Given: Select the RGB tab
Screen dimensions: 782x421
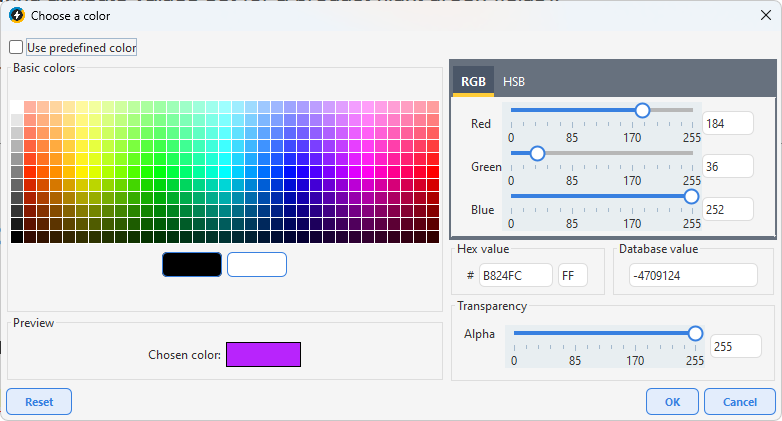Looking at the screenshot, I should [473, 82].
